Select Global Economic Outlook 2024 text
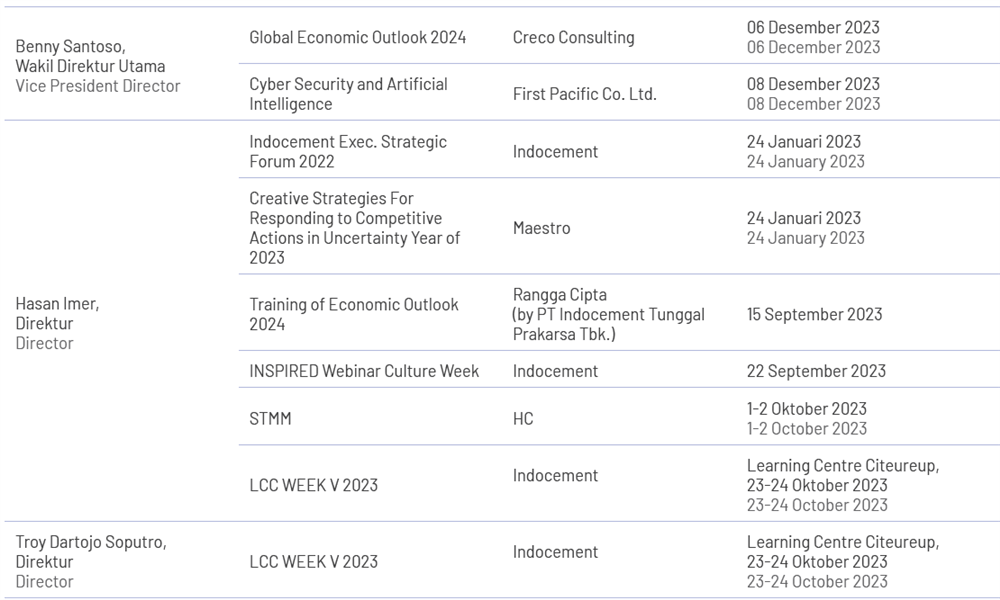1000x600 pixels. coord(358,37)
